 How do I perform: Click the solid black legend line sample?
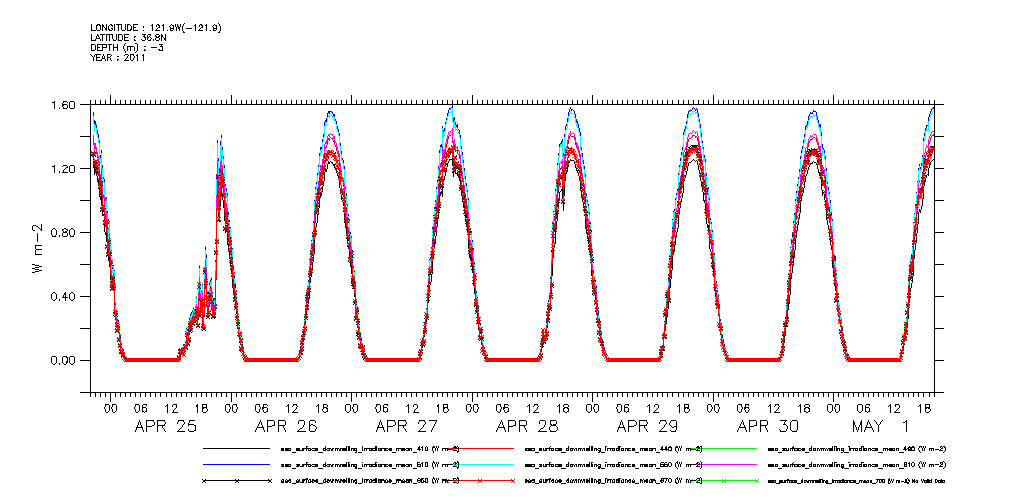236,448
